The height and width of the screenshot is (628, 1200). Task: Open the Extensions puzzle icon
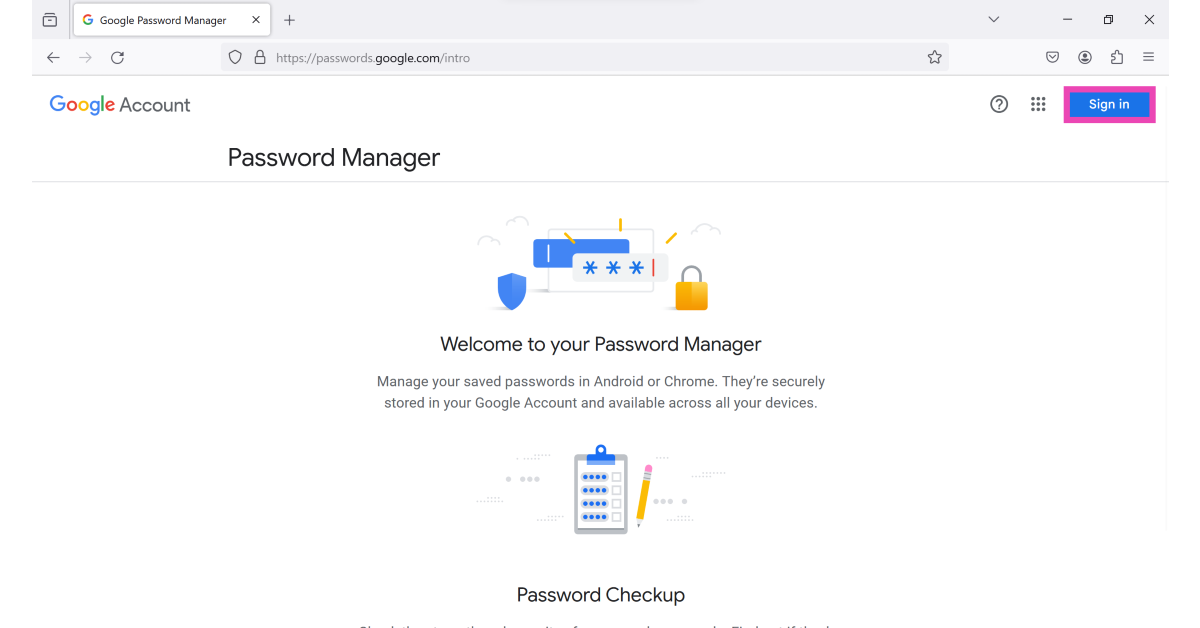coord(1117,58)
